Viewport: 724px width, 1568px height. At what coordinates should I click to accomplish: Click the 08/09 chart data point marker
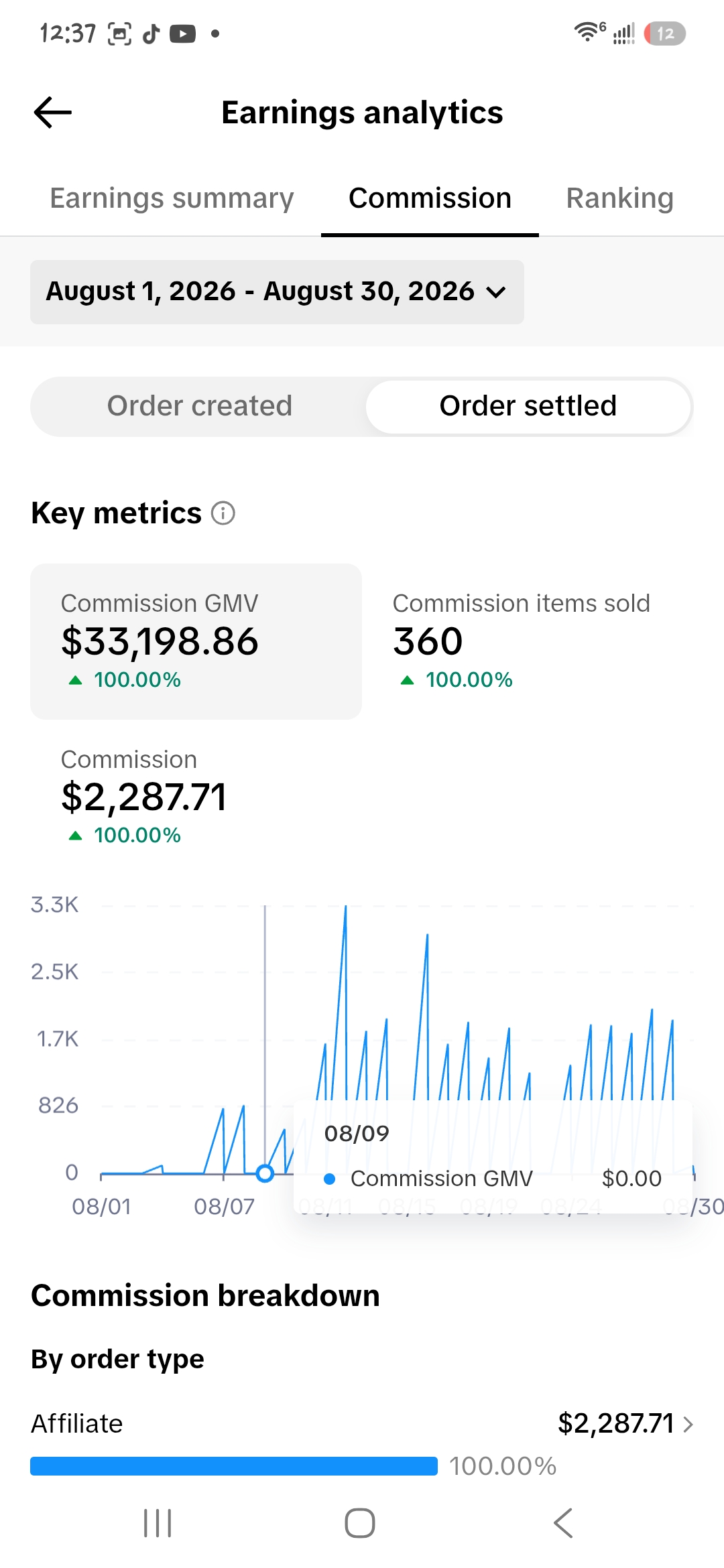265,1173
